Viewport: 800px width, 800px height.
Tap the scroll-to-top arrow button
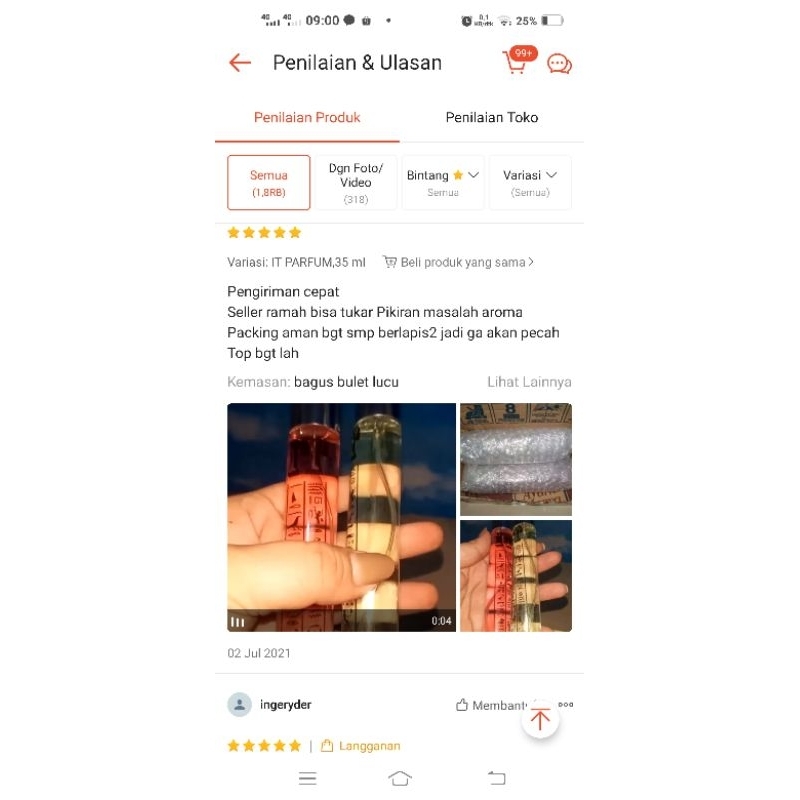click(540, 719)
